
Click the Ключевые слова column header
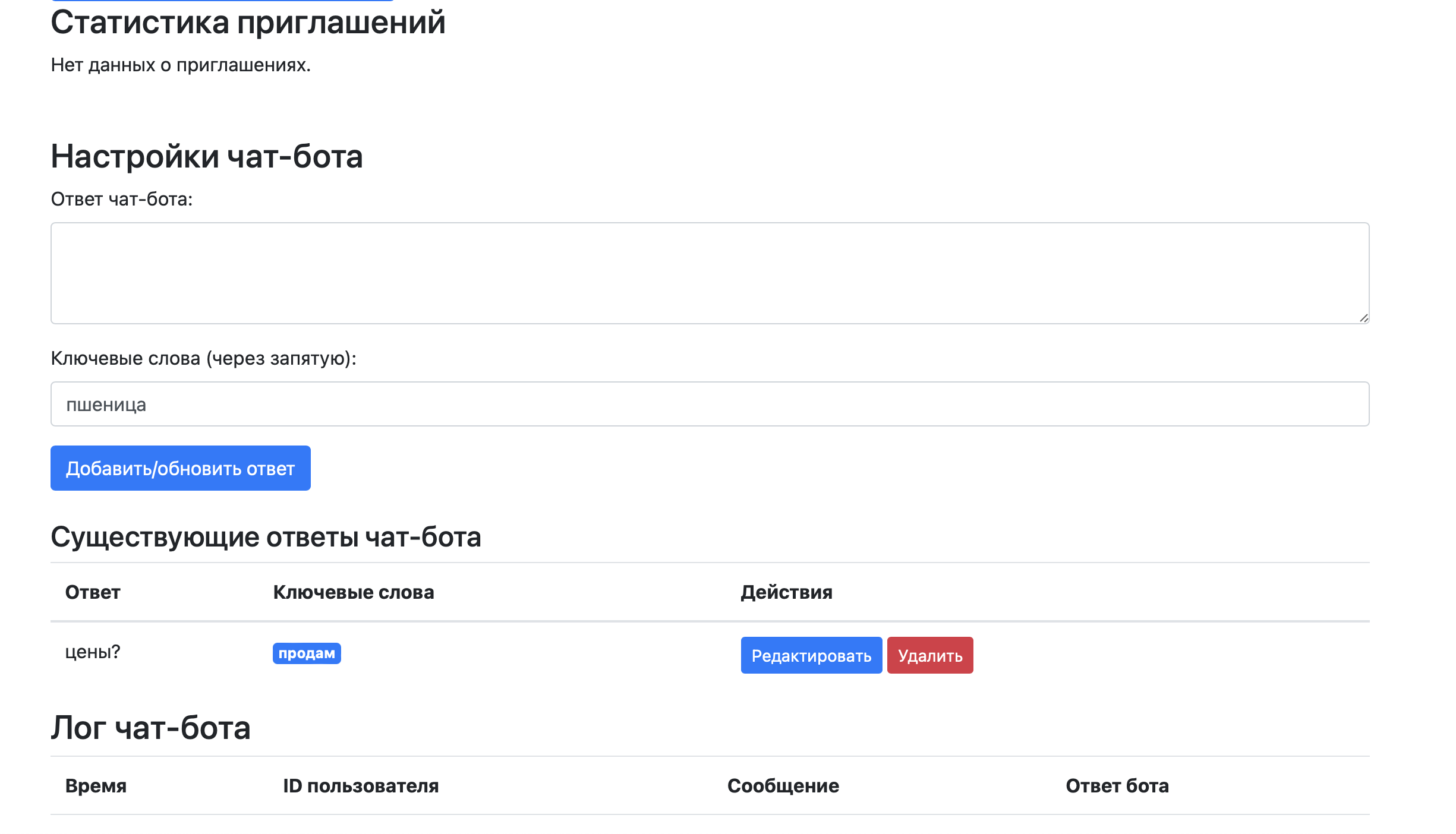(354, 592)
